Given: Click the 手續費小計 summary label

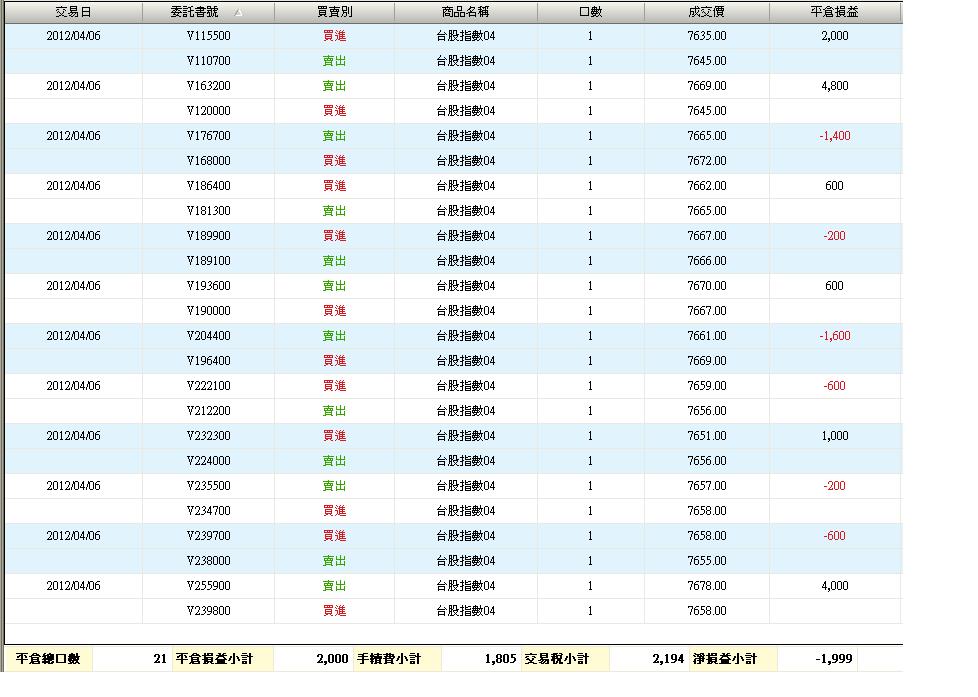Looking at the screenshot, I should coord(389,658).
